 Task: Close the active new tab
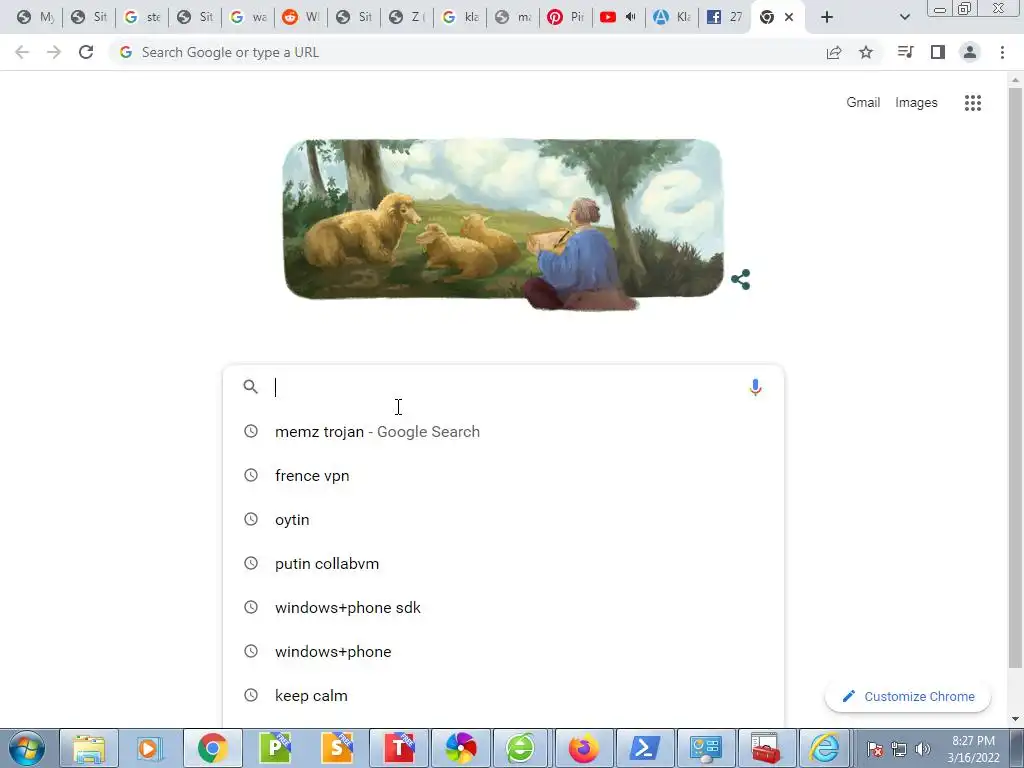pyautogui.click(x=789, y=17)
